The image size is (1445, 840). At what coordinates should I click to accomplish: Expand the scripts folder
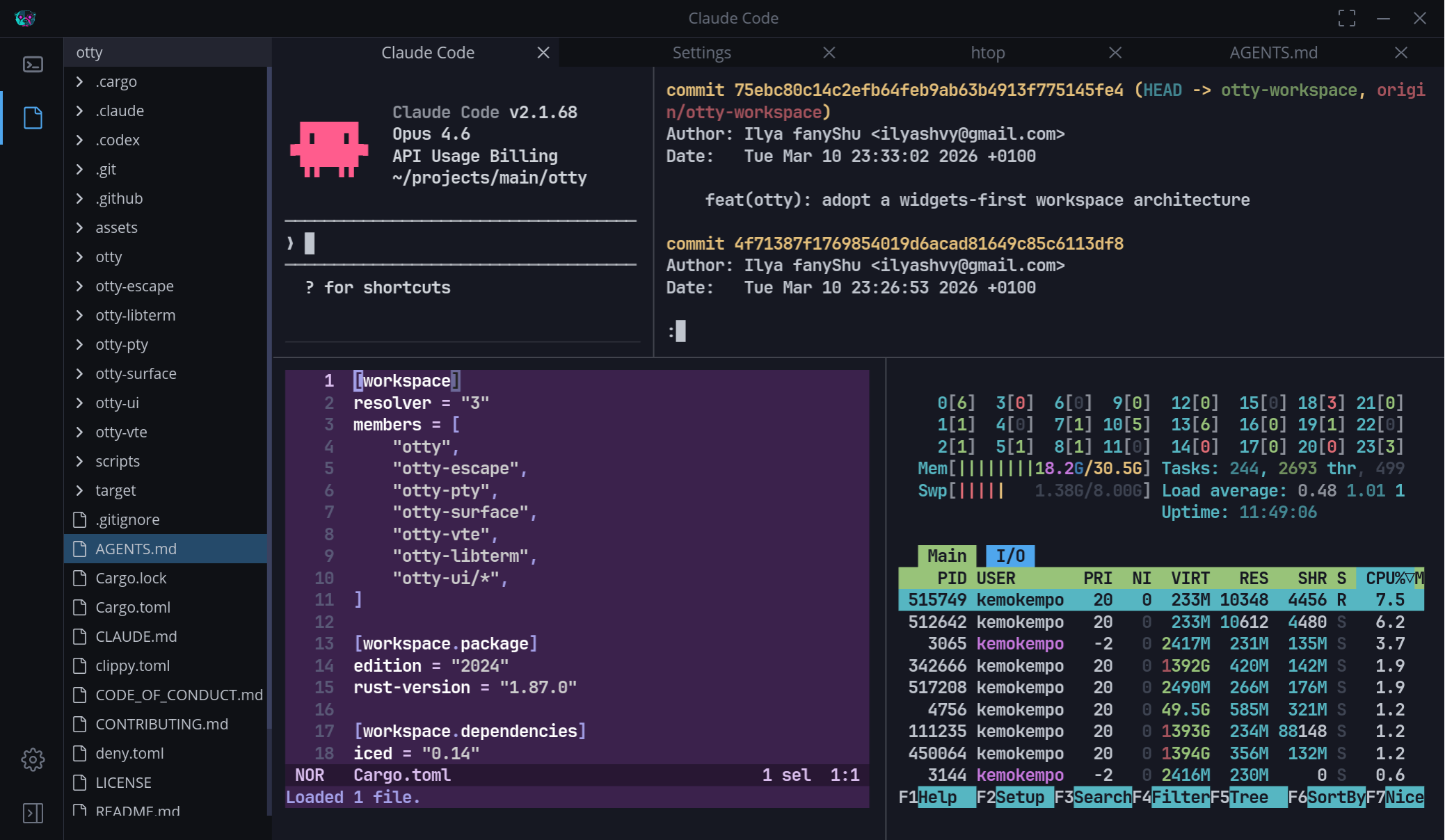point(166,461)
